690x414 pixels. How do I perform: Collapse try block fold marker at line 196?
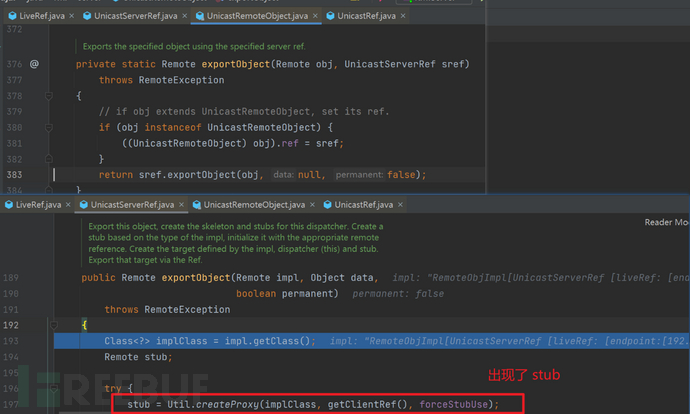click(54, 388)
